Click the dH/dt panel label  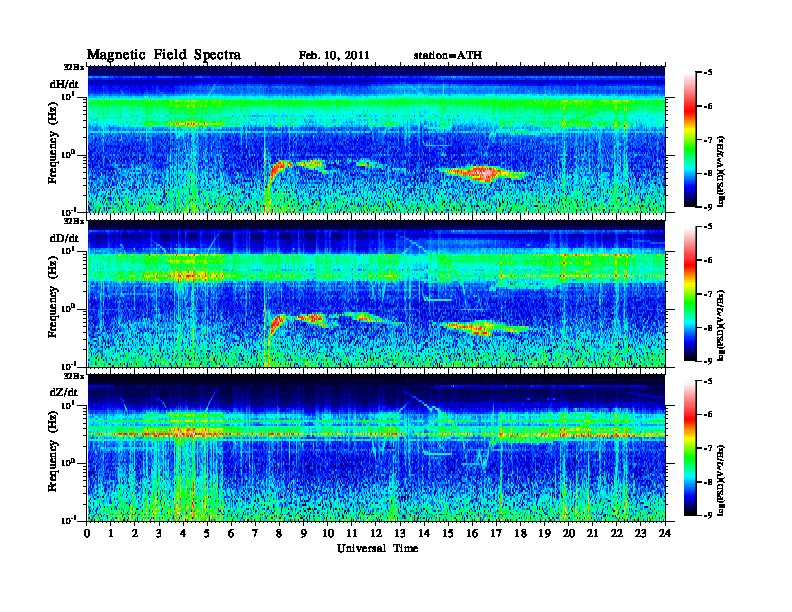[64, 84]
